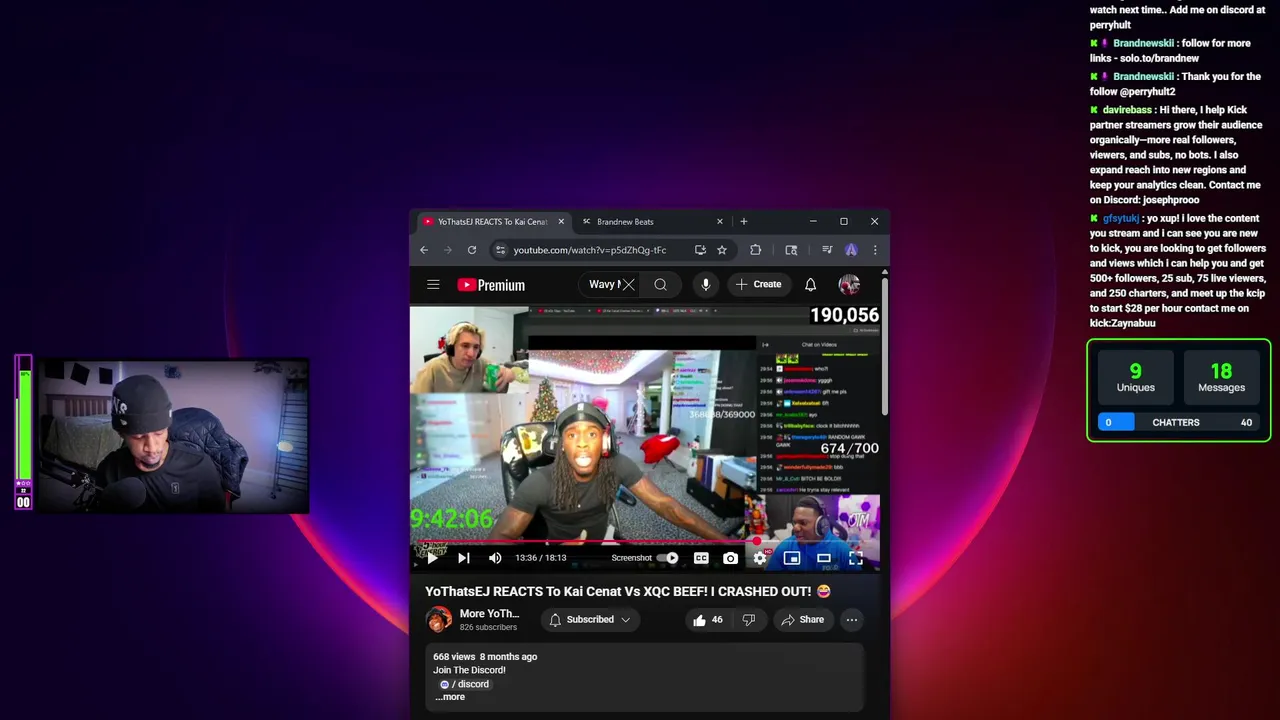The height and width of the screenshot is (720, 1280).
Task: Close the Brandnew Beats tab
Action: pyautogui.click(x=720, y=222)
